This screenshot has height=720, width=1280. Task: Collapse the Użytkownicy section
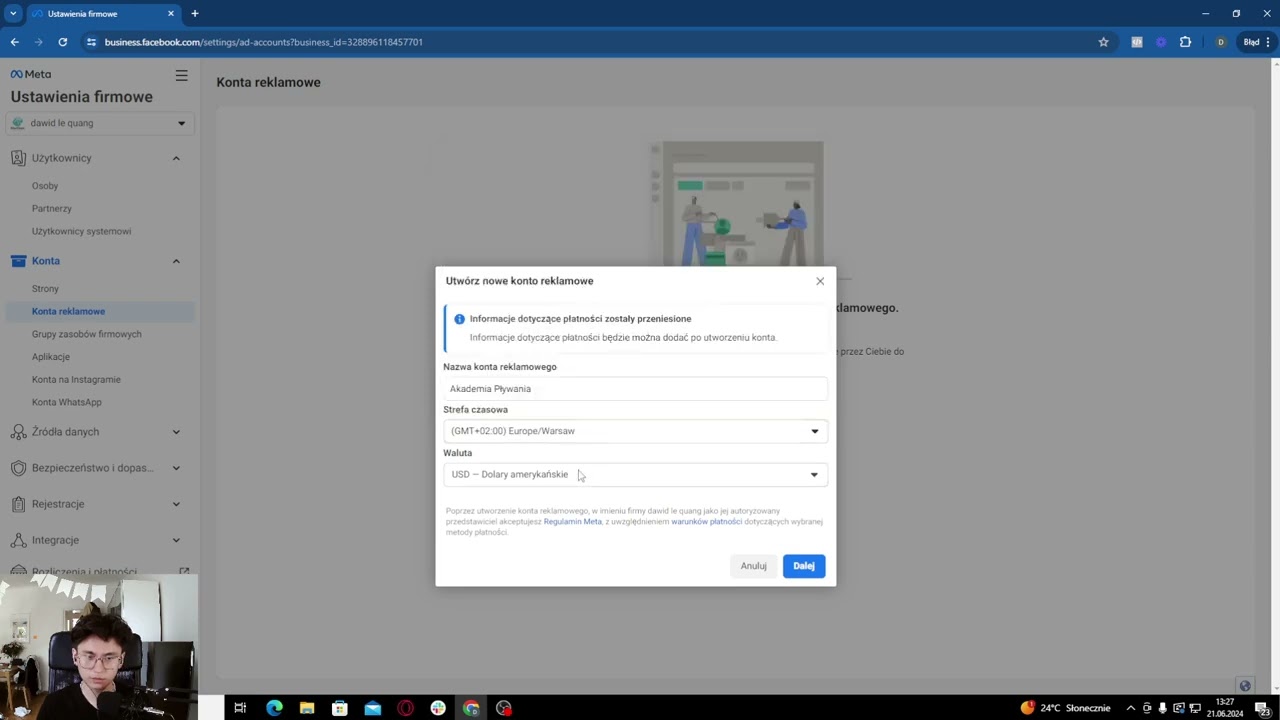tap(176, 158)
